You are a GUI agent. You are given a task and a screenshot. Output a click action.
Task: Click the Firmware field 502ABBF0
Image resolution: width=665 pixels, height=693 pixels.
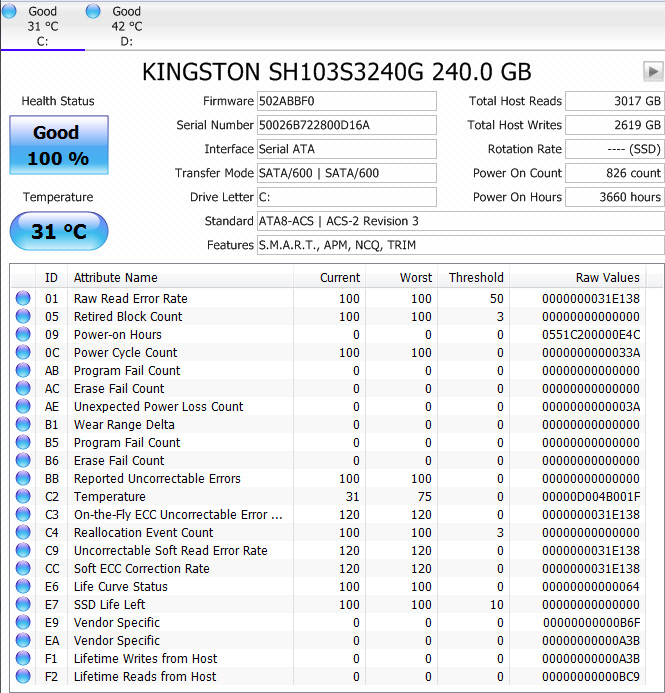346,101
